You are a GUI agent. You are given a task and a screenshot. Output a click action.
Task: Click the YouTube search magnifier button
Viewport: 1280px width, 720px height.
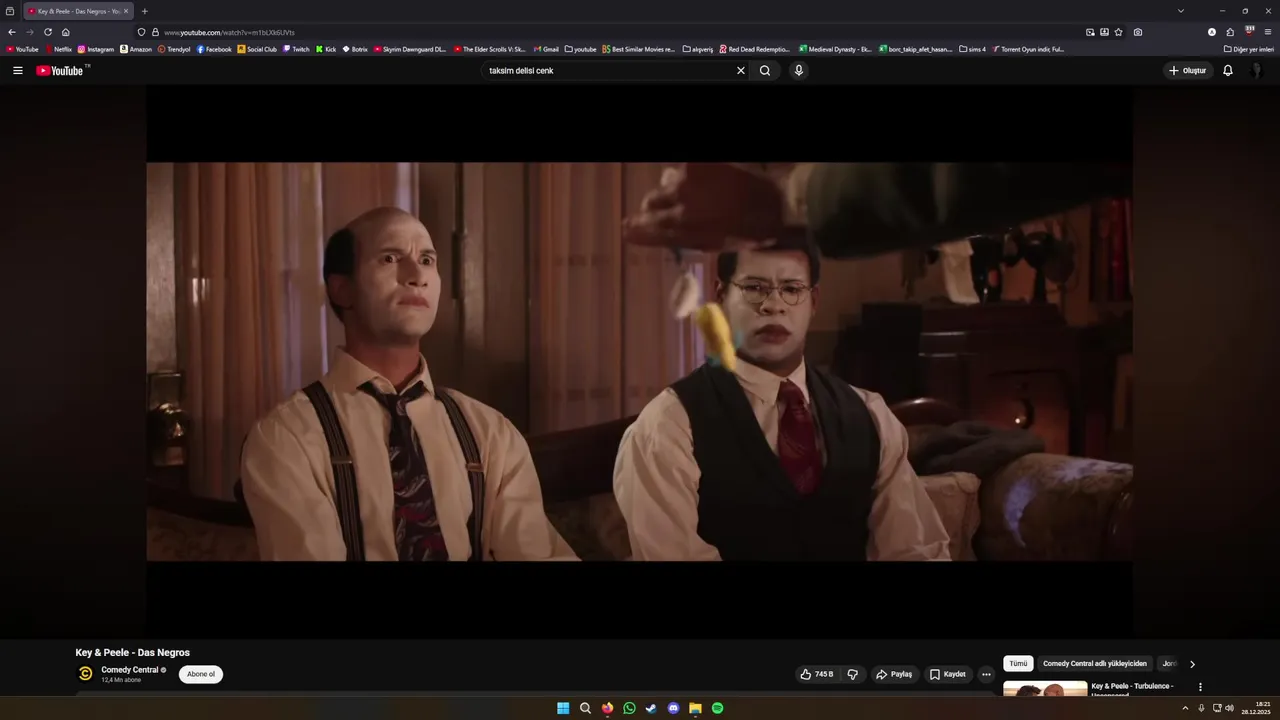click(765, 70)
